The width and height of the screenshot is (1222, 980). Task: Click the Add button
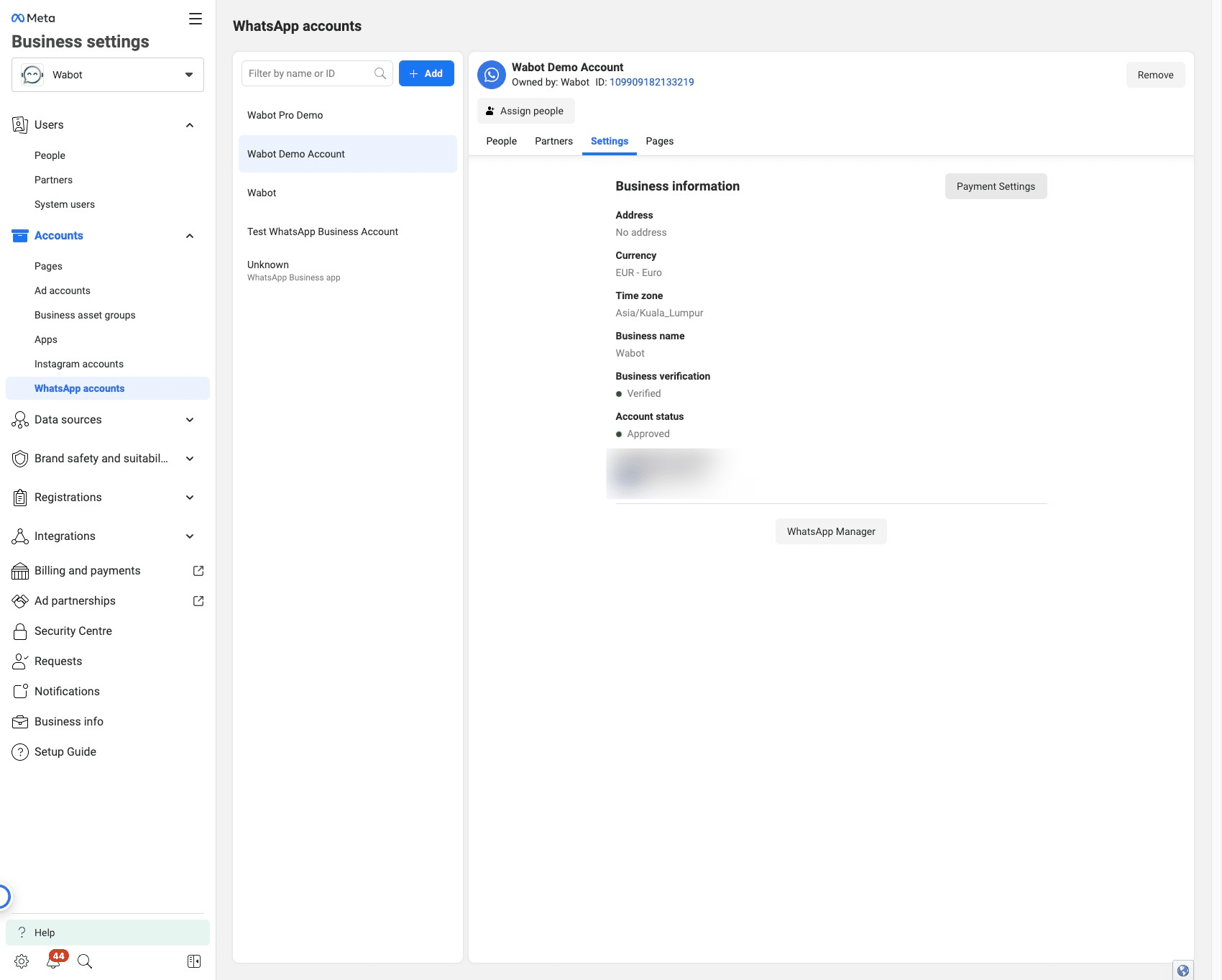(x=426, y=73)
